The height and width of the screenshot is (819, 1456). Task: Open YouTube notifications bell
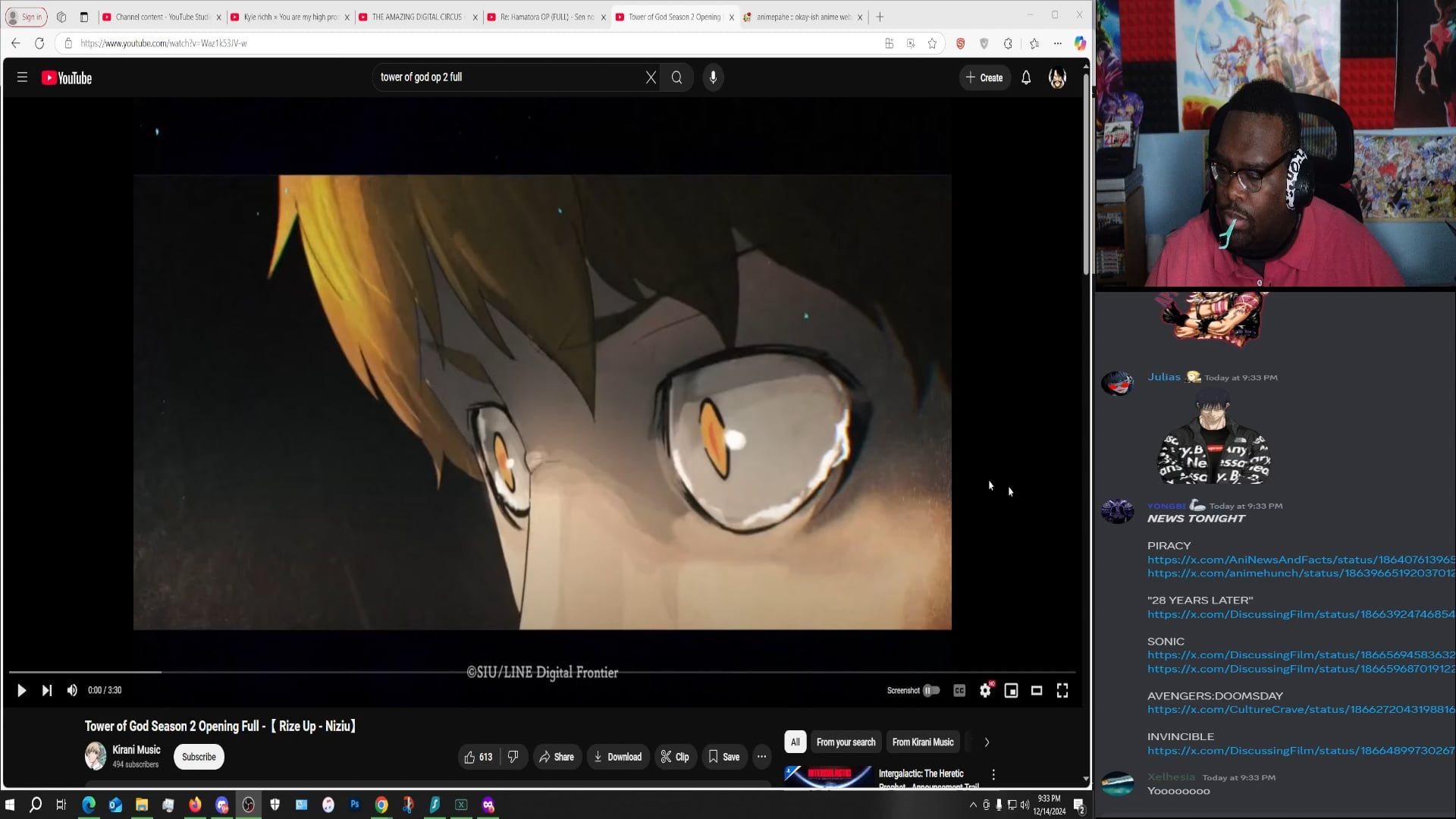[x=1026, y=77]
